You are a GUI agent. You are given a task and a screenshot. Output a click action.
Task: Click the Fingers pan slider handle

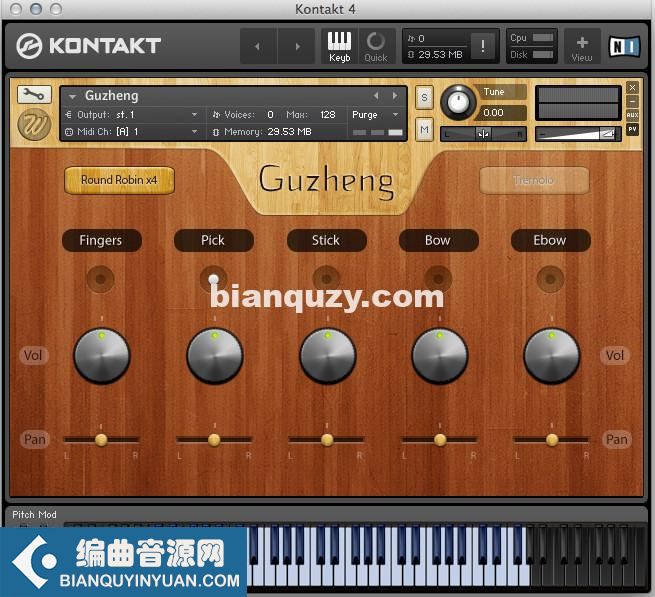(101, 439)
